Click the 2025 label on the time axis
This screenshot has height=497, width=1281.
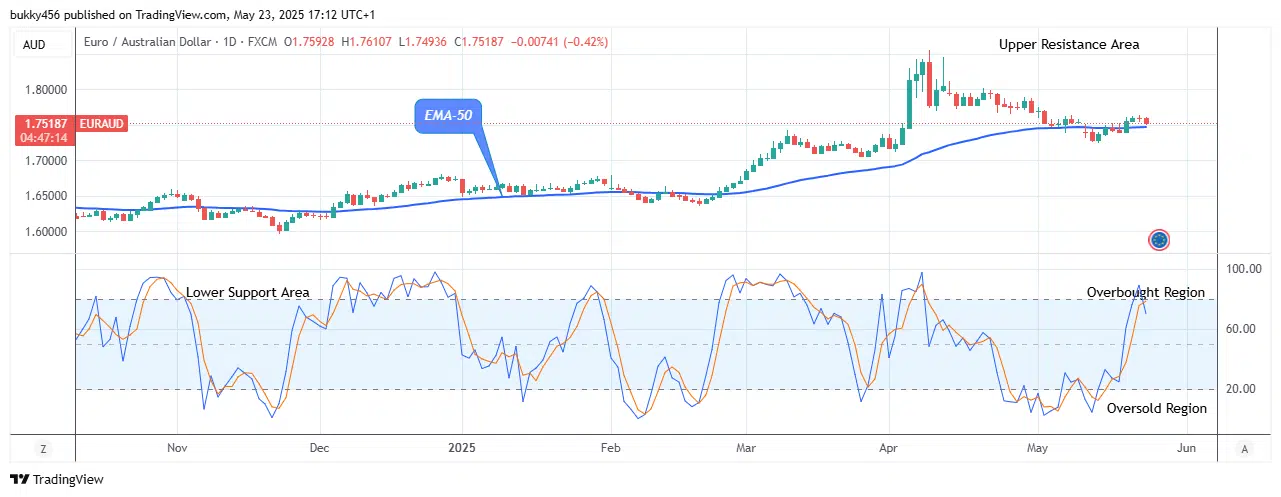click(x=461, y=448)
